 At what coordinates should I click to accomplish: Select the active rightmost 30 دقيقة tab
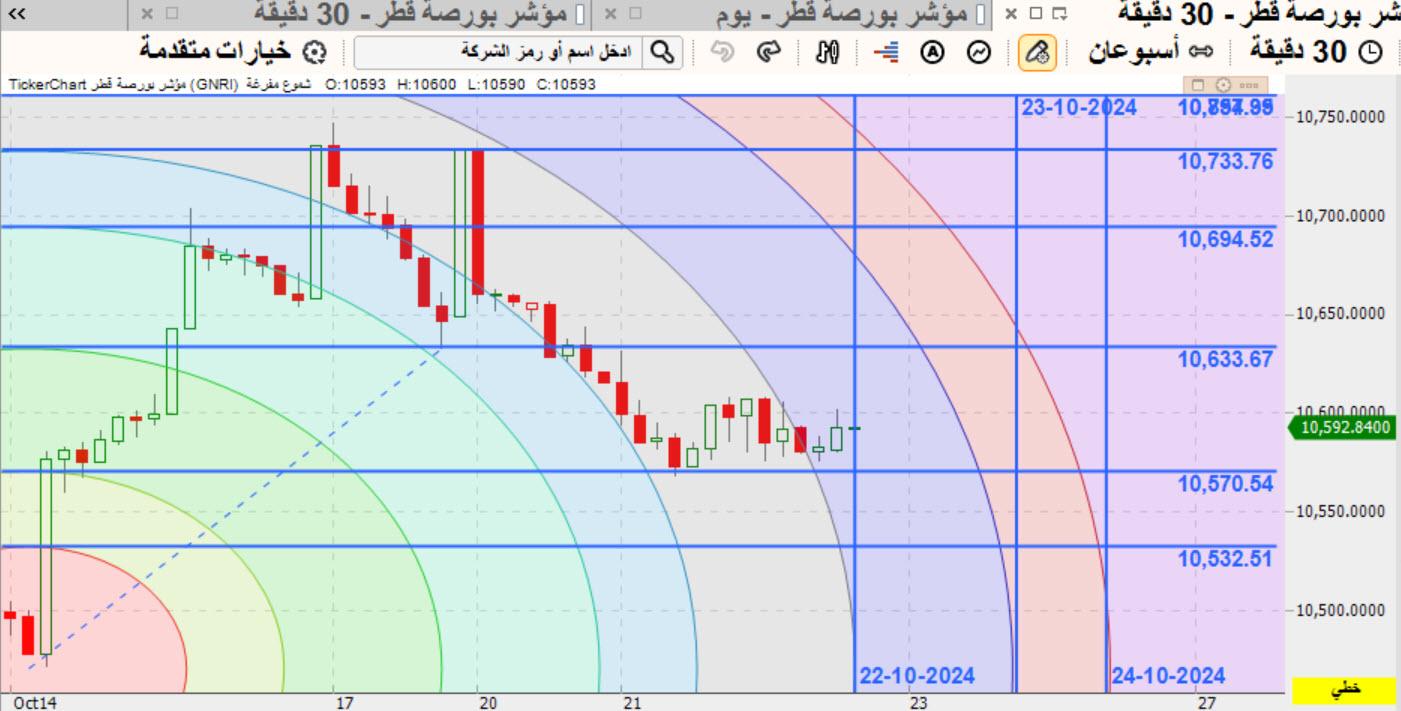tap(1258, 14)
